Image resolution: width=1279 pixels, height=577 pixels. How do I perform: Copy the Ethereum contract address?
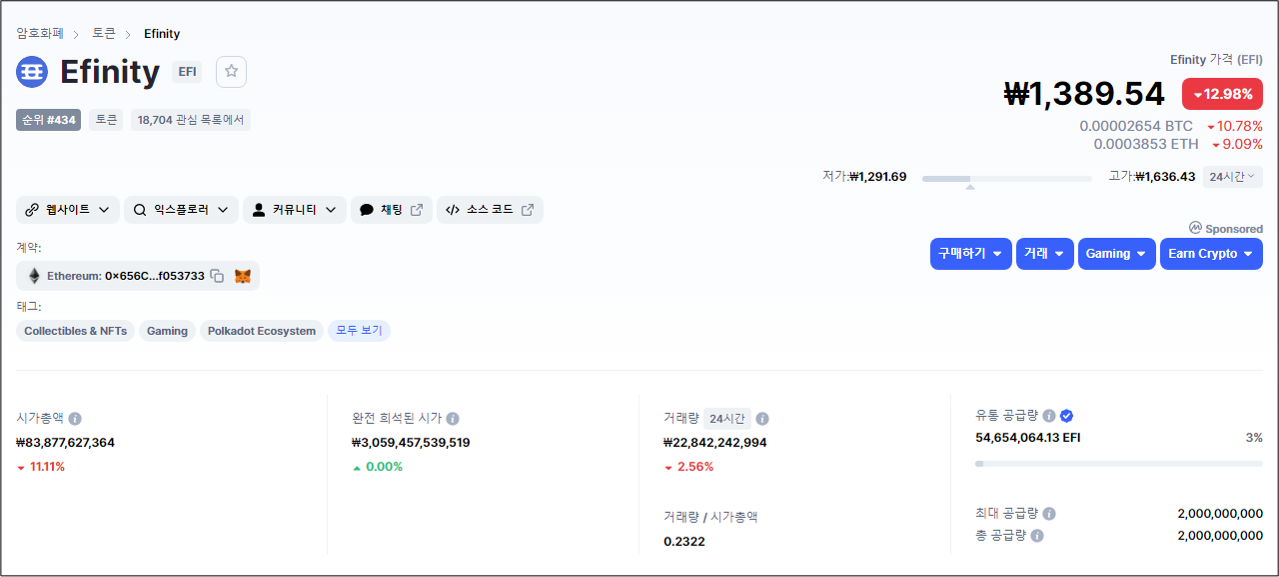217,276
